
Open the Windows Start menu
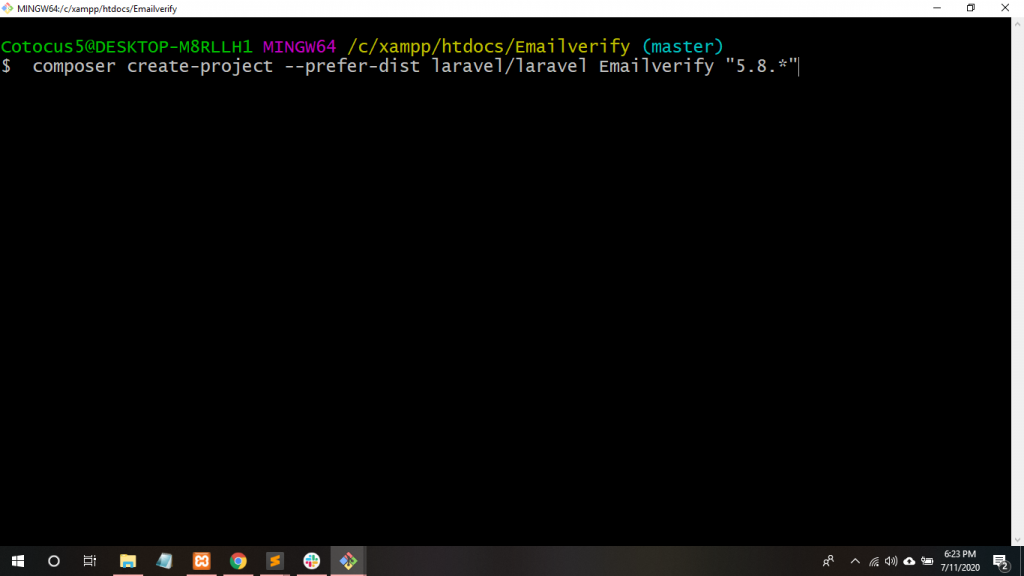click(17, 561)
